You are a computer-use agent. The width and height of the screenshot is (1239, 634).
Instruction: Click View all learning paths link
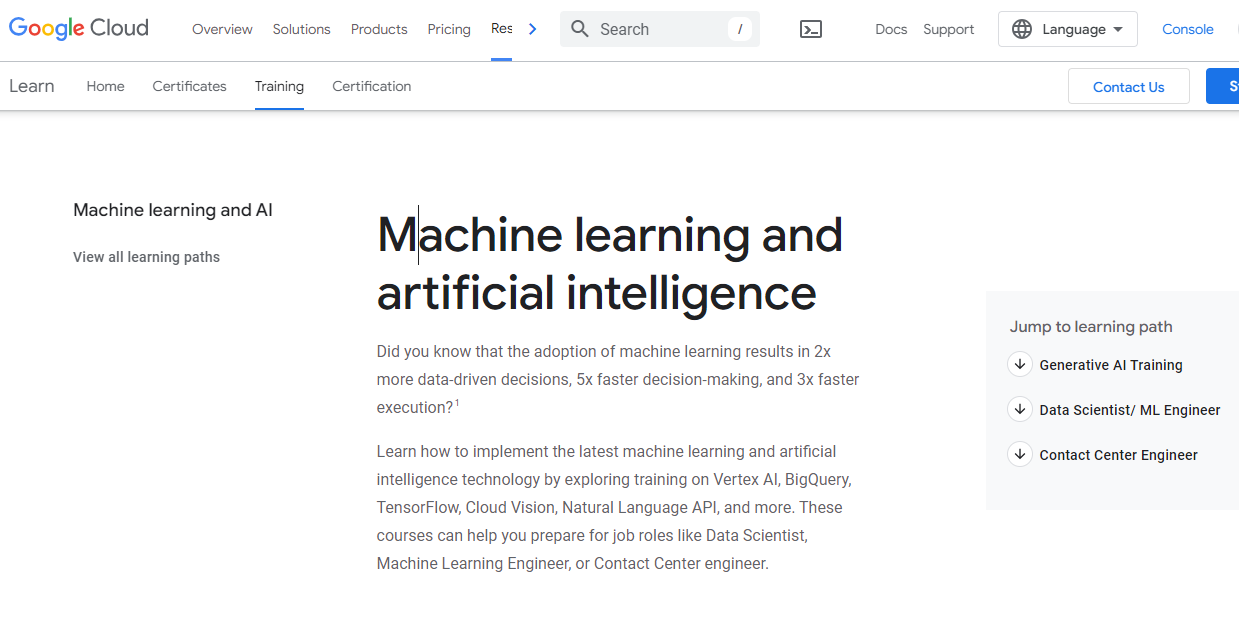pyautogui.click(x=146, y=257)
